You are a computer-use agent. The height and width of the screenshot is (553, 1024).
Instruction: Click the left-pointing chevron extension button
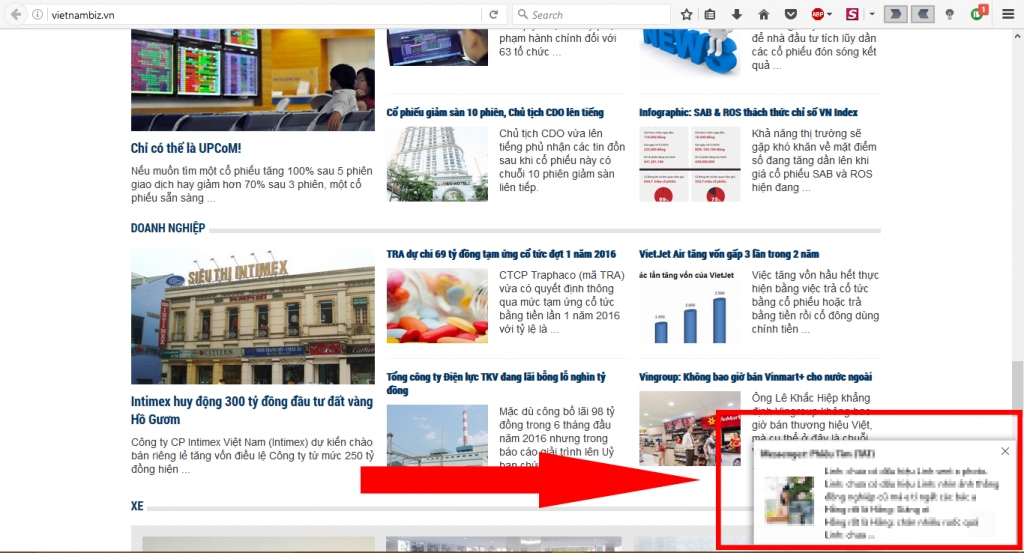[922, 14]
